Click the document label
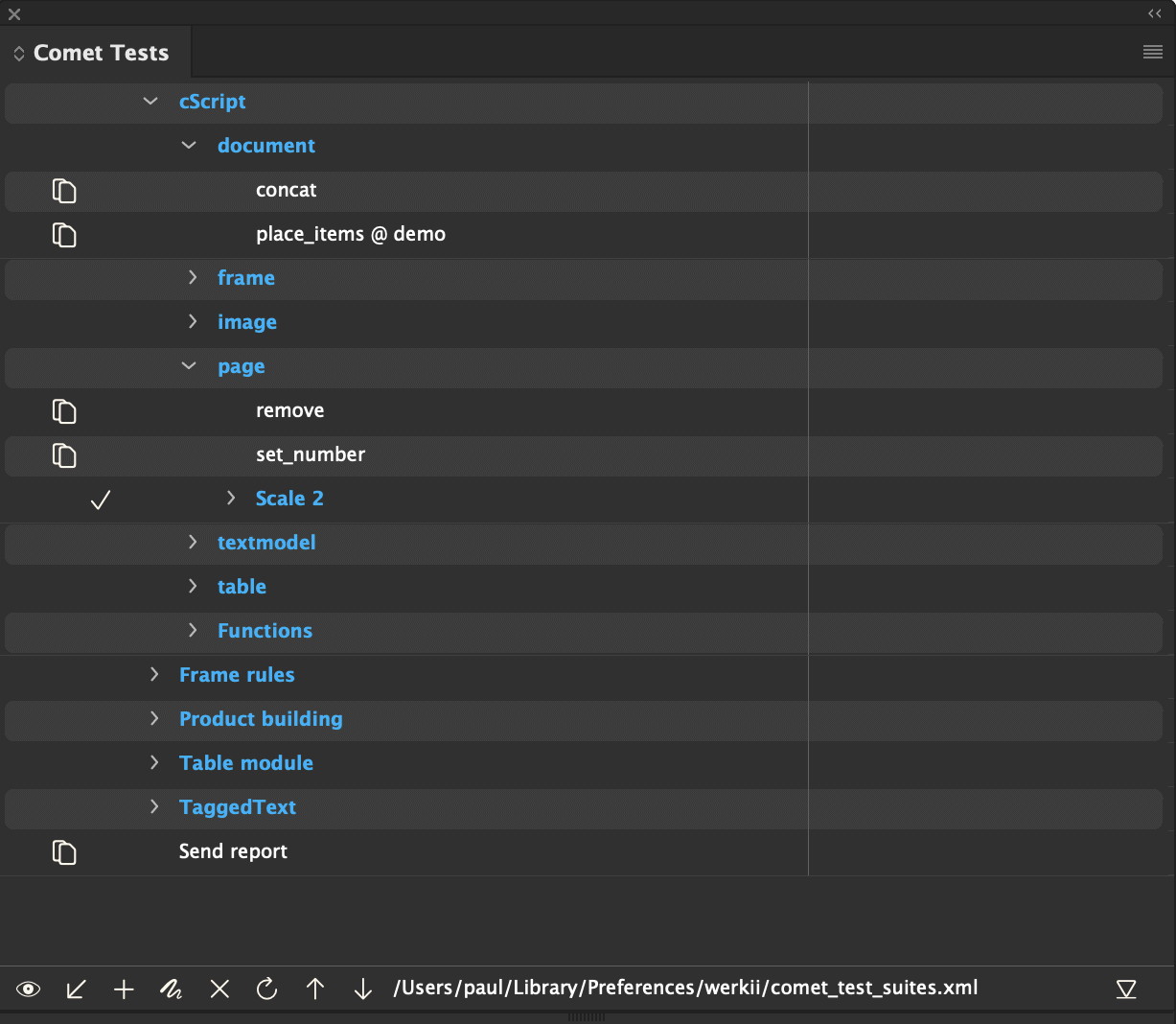This screenshot has height=1024, width=1176. click(265, 146)
